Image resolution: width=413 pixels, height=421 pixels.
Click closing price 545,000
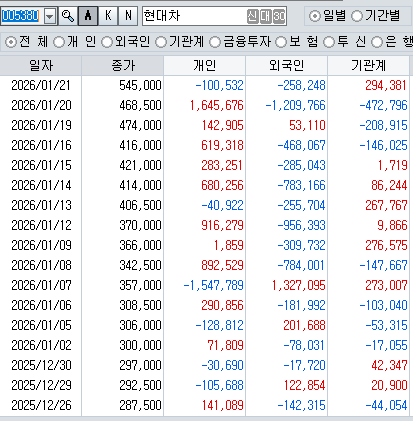pos(140,86)
